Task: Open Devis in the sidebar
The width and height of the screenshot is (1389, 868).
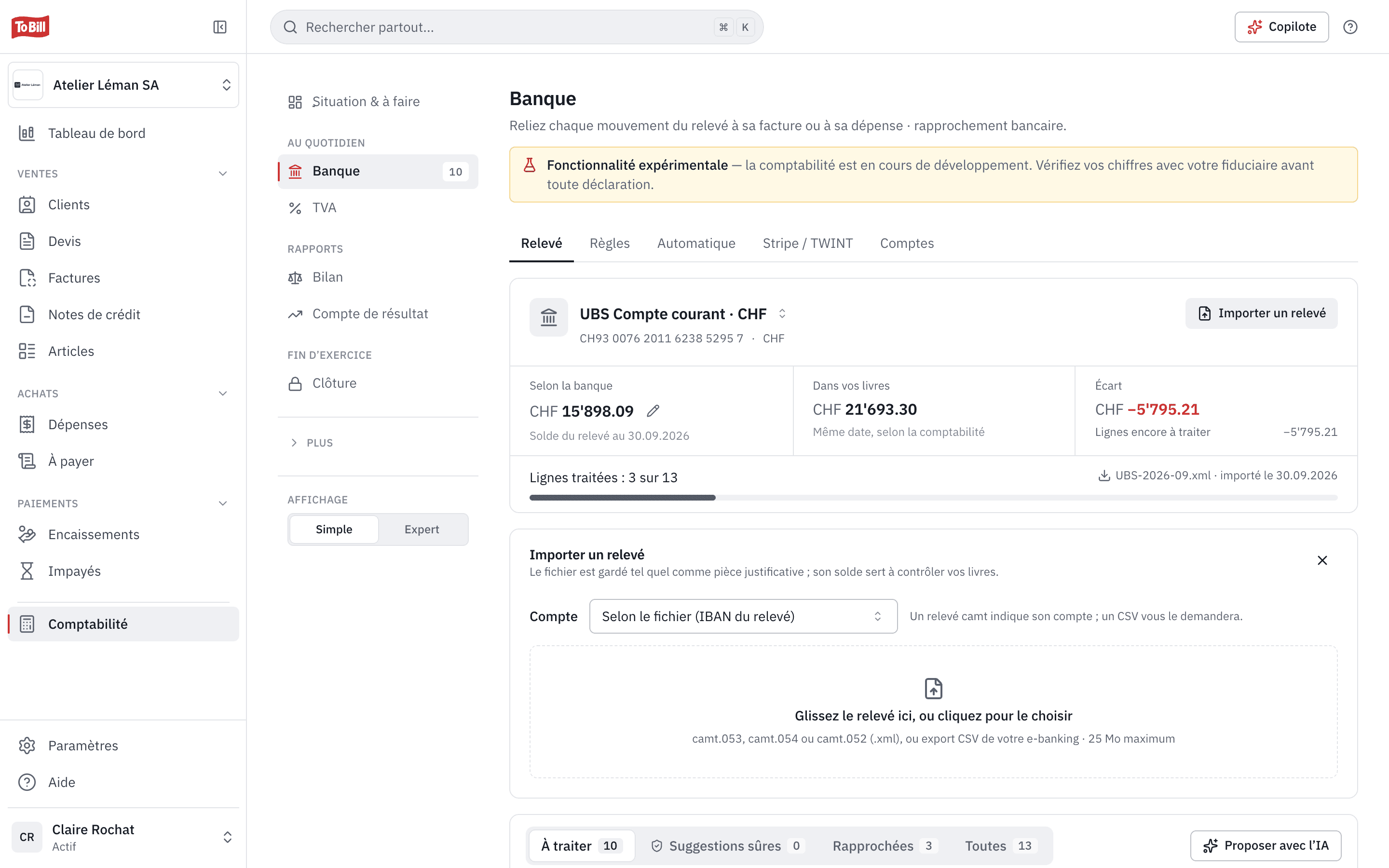Action: (123, 241)
